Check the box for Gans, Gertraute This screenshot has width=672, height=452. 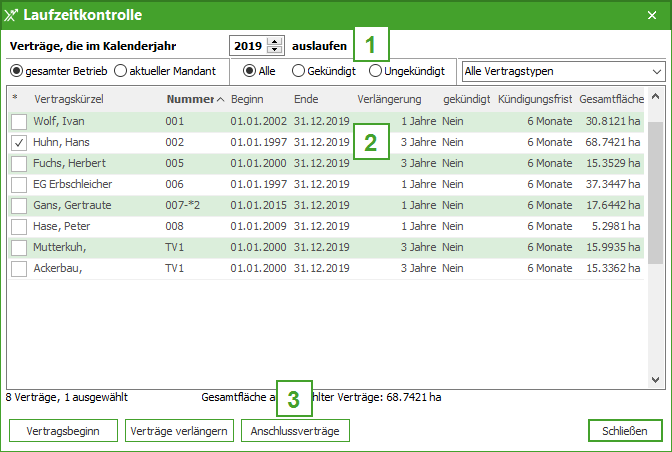pyautogui.click(x=19, y=205)
